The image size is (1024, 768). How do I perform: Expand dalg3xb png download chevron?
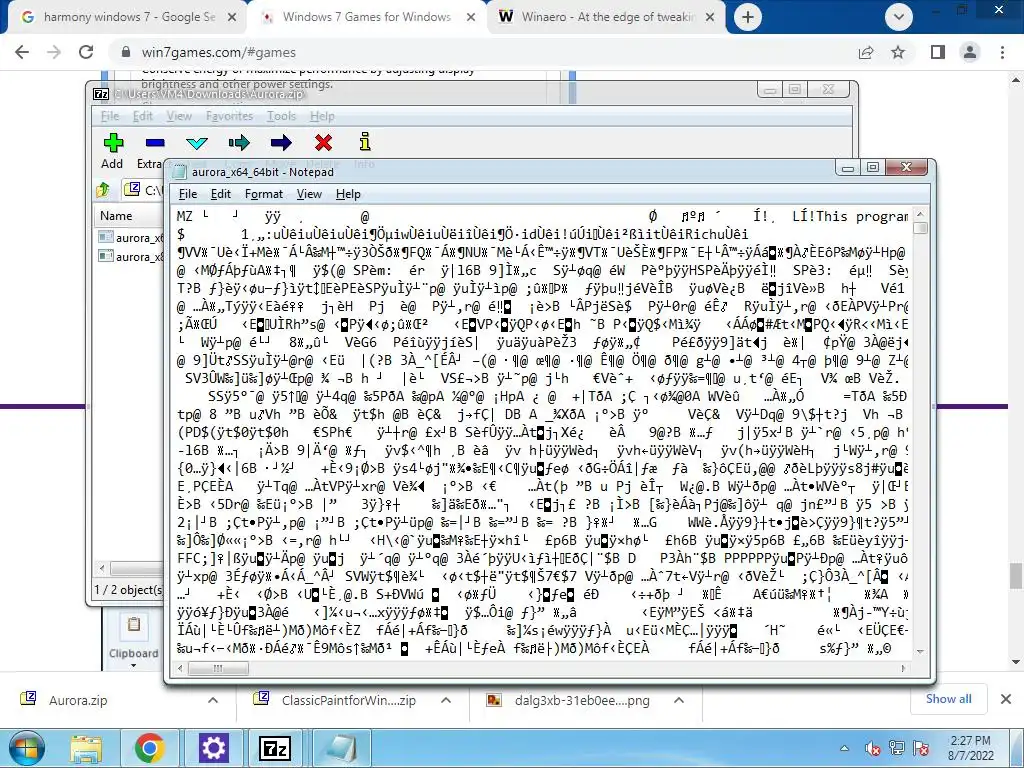click(679, 700)
